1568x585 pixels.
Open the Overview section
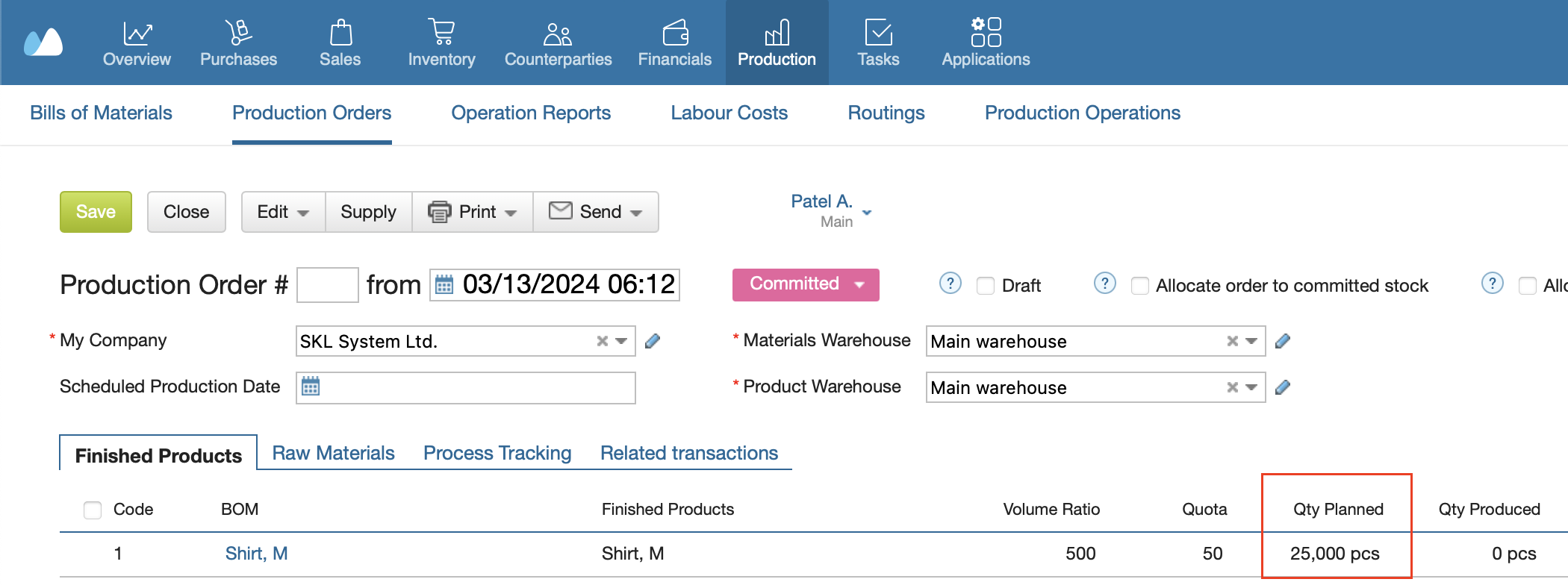pos(137,43)
